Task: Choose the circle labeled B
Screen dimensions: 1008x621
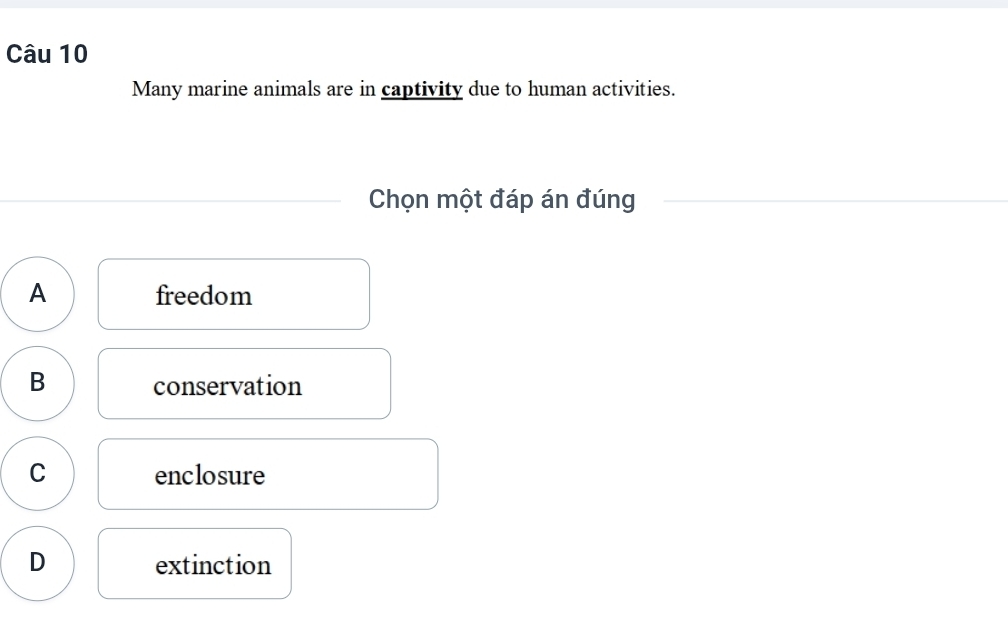Action: 37,383
